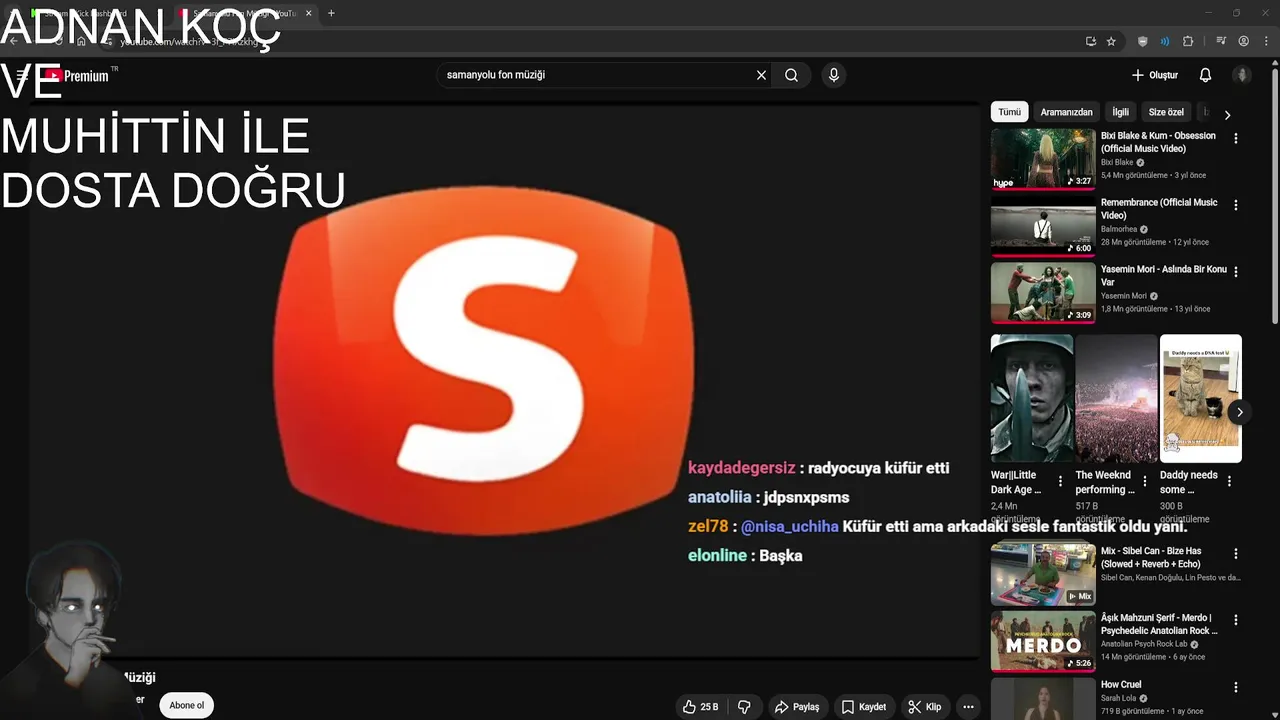Open options menu for Aşık Mahzuni Şerif Merdo
The image size is (1280, 720).
tap(1236, 621)
